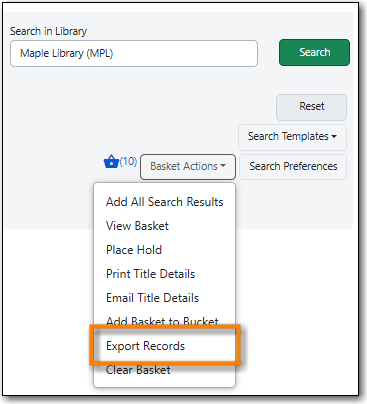Choose Clear Basket option
This screenshot has width=367, height=404.
click(165, 370)
